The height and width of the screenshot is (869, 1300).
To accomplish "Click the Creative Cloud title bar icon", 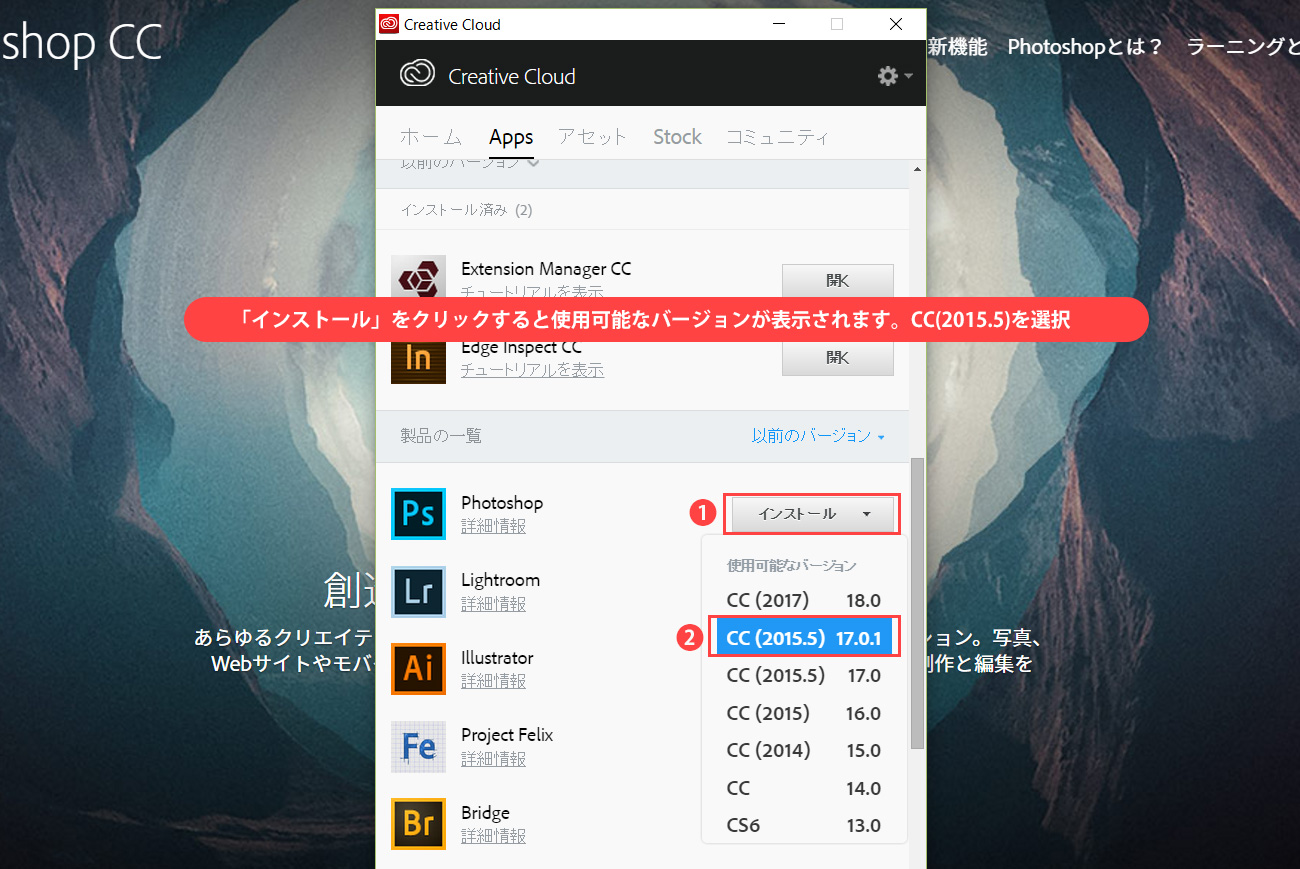I will click(x=389, y=24).
